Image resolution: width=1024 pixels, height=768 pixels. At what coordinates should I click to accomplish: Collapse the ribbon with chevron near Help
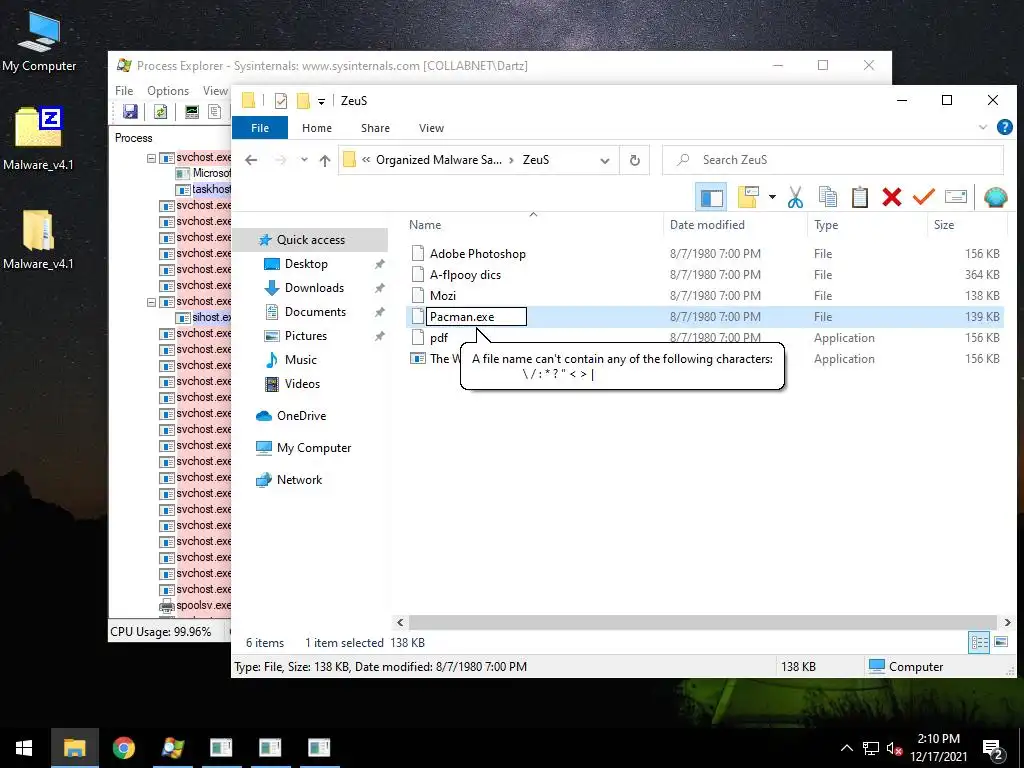point(983,127)
